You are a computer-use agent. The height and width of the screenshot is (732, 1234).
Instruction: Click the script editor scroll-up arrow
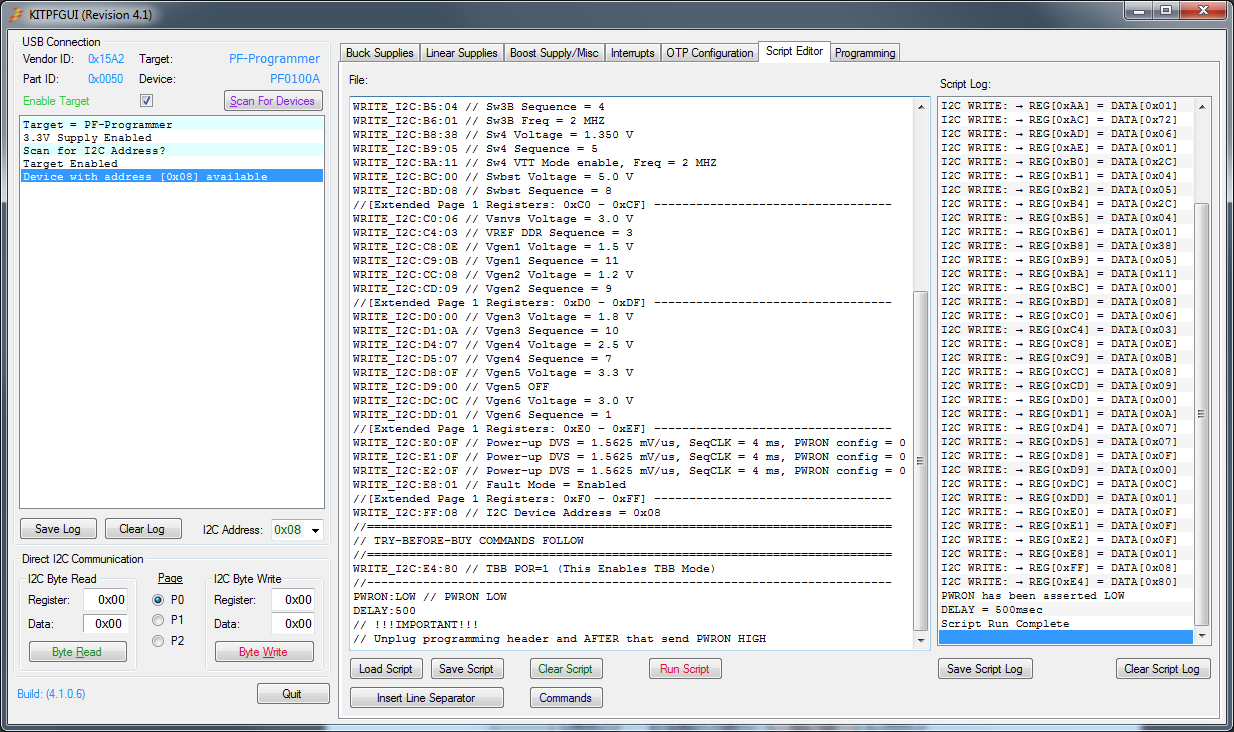pos(921,105)
